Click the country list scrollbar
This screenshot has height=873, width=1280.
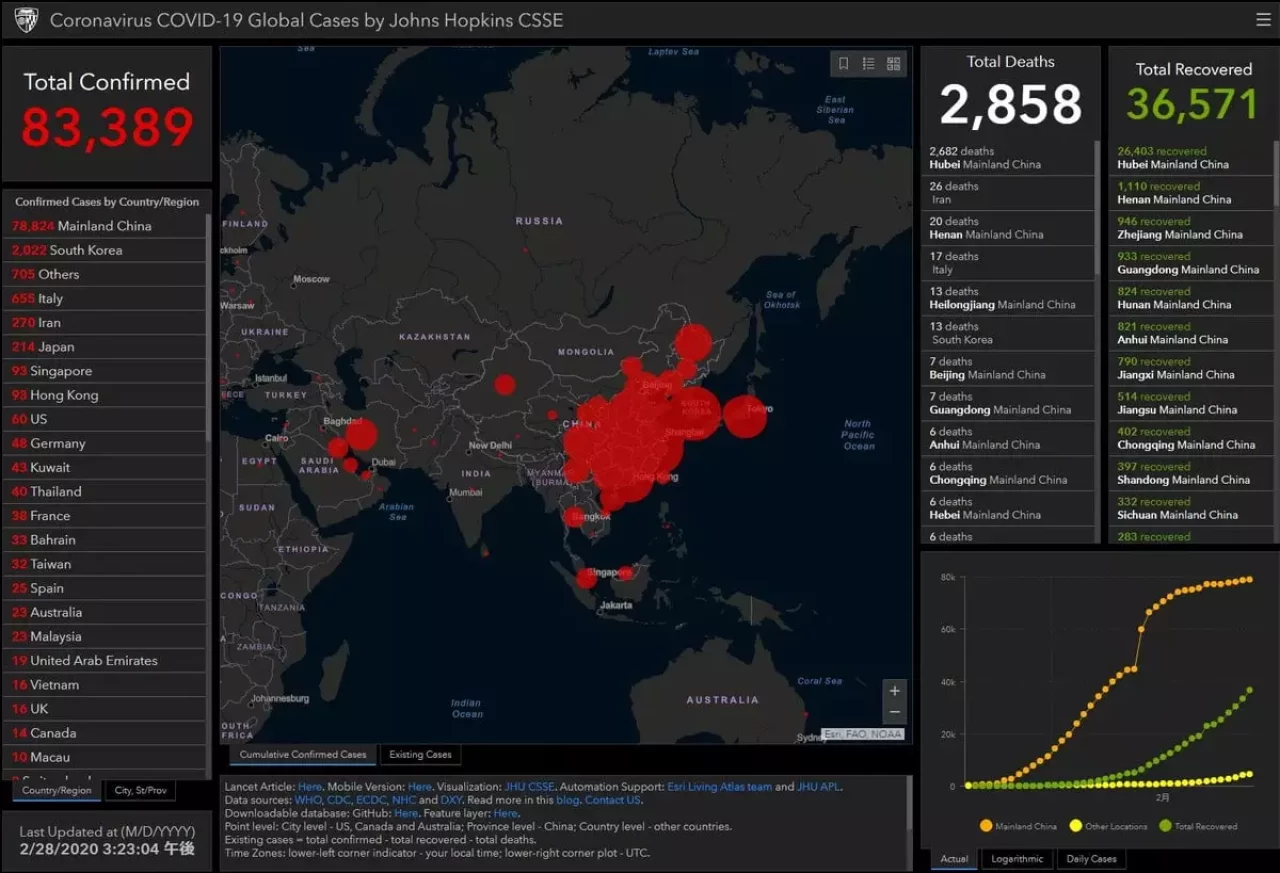click(x=208, y=400)
